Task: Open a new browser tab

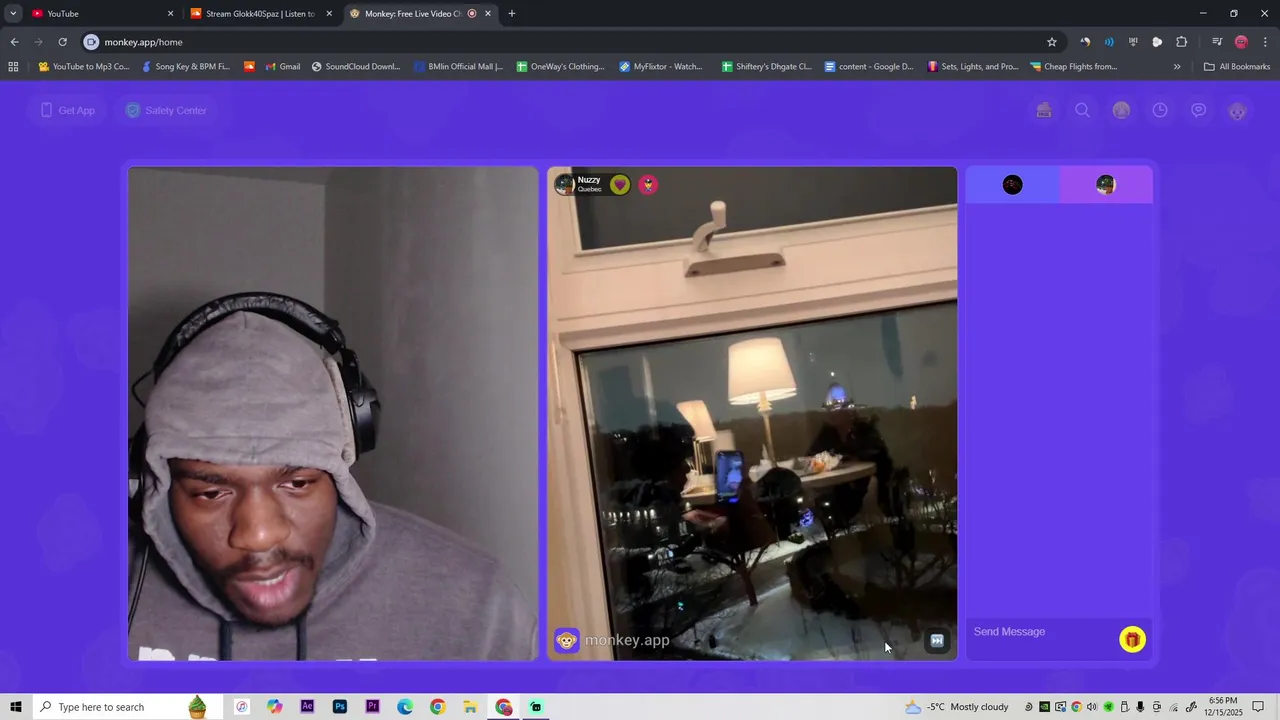Action: [512, 14]
